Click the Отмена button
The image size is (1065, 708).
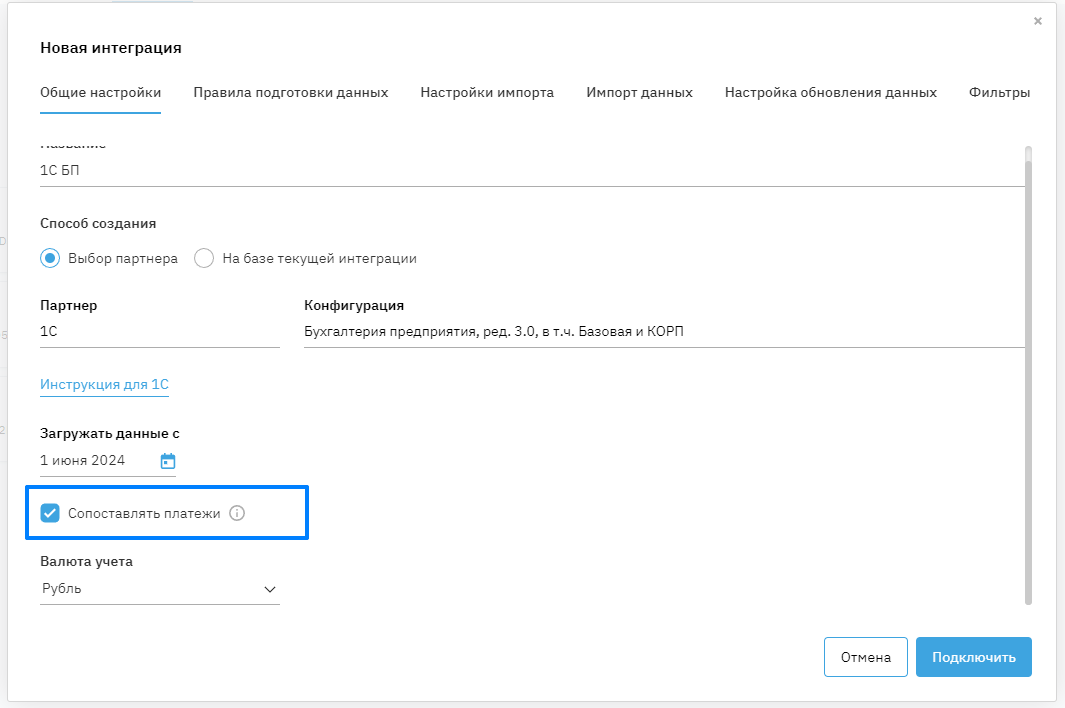pyautogui.click(x=865, y=657)
